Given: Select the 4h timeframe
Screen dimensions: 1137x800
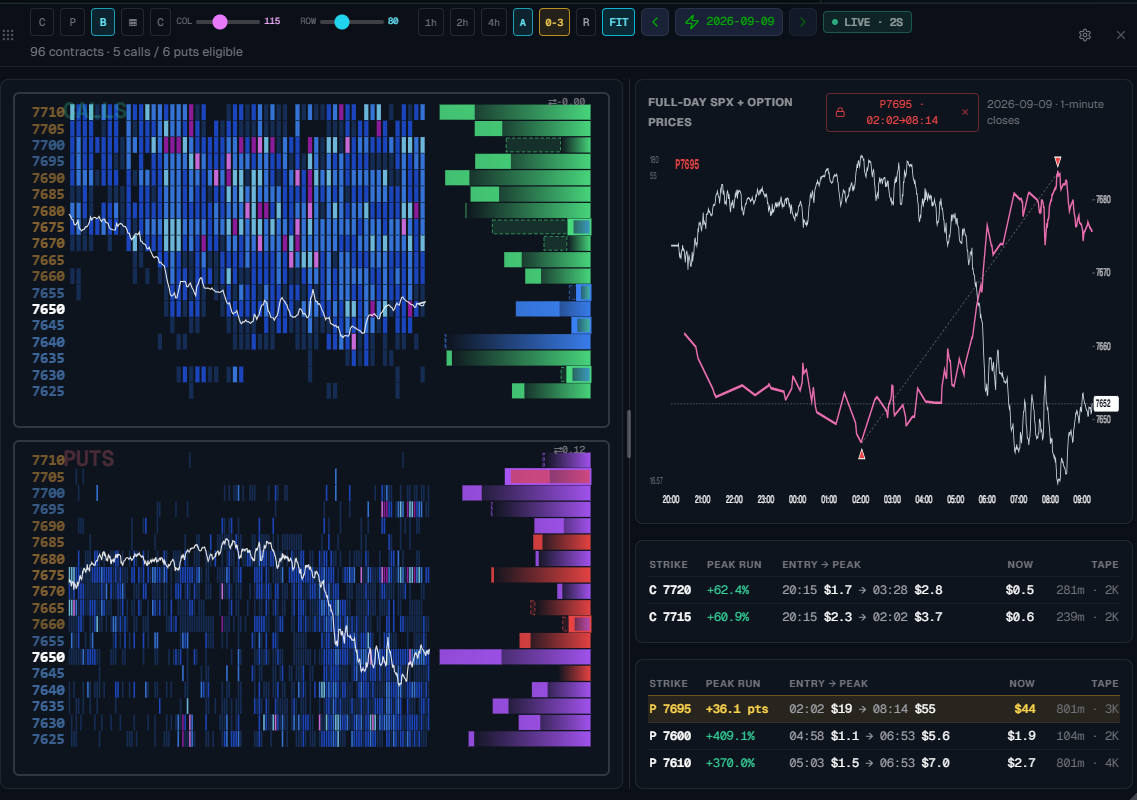Looking at the screenshot, I should pos(494,22).
